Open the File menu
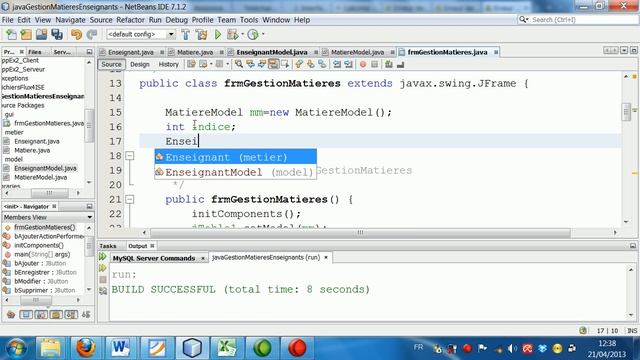 tap(7, 20)
